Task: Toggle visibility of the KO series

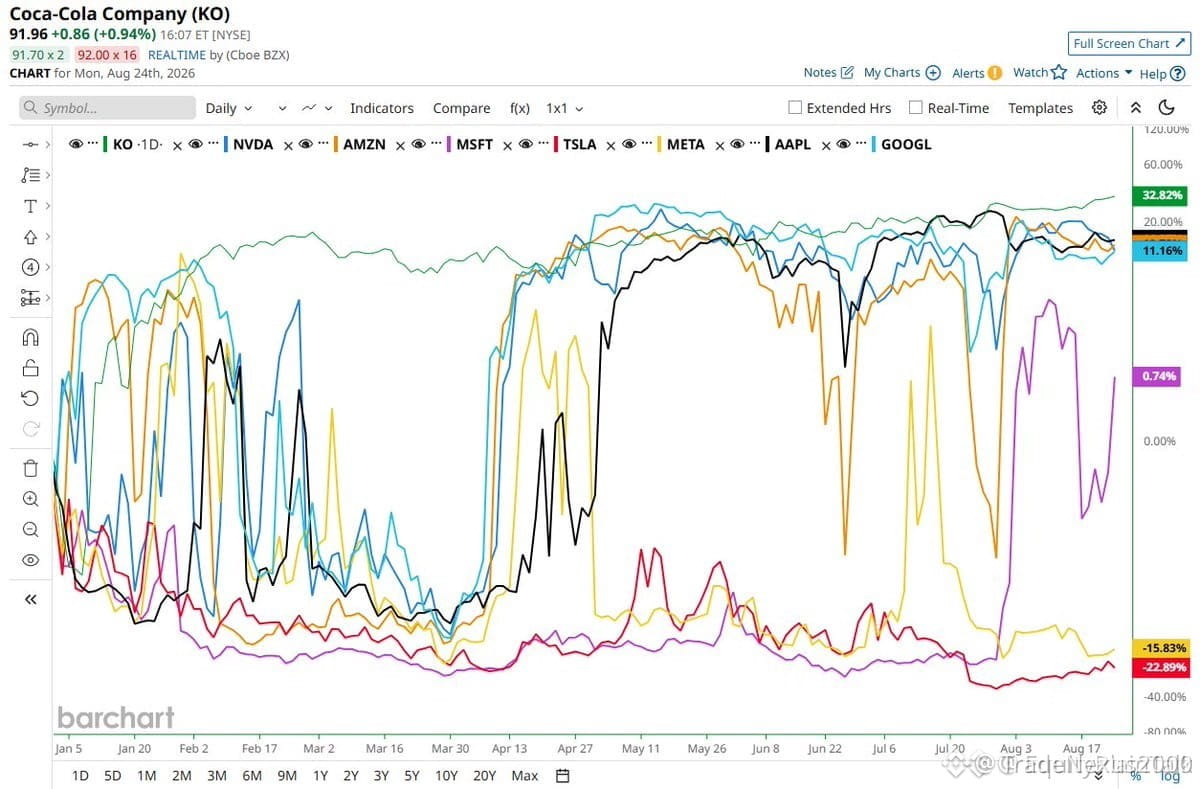Action: [x=75, y=144]
